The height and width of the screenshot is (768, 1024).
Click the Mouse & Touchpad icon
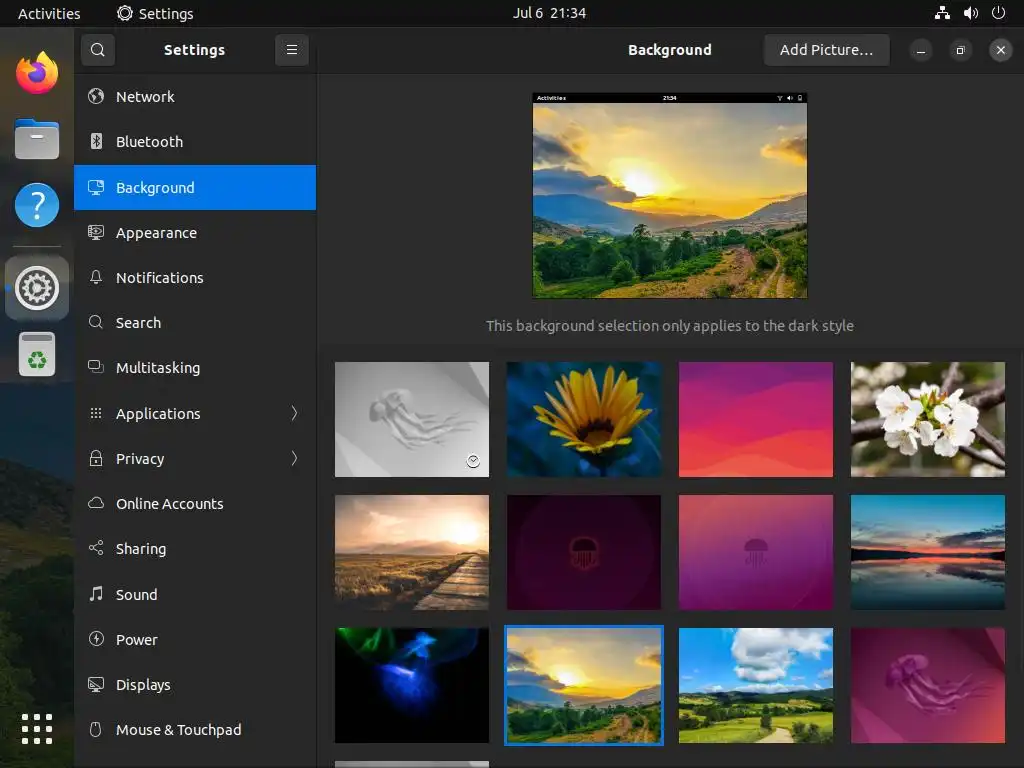[x=96, y=729]
